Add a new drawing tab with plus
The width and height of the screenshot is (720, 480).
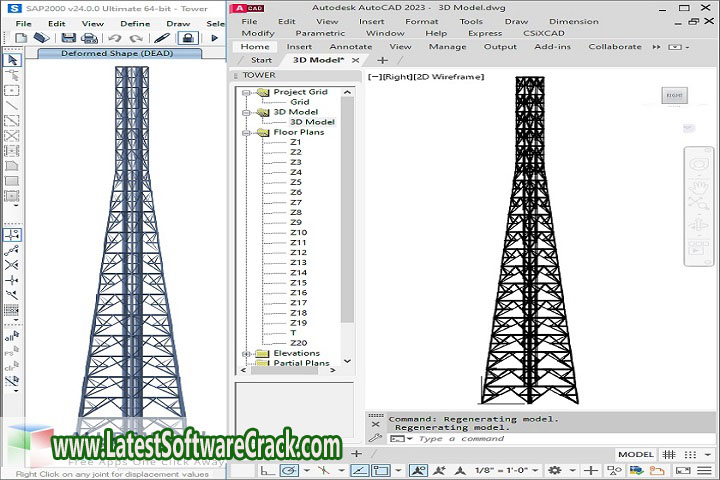(x=382, y=60)
